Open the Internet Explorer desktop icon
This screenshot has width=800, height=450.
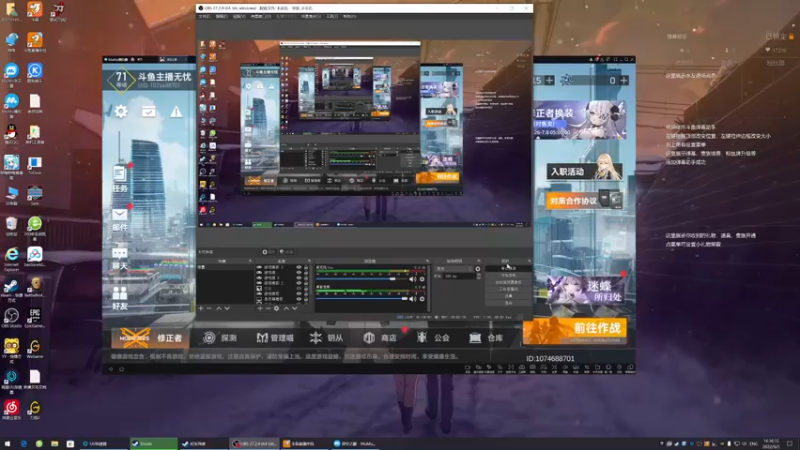coord(11,257)
